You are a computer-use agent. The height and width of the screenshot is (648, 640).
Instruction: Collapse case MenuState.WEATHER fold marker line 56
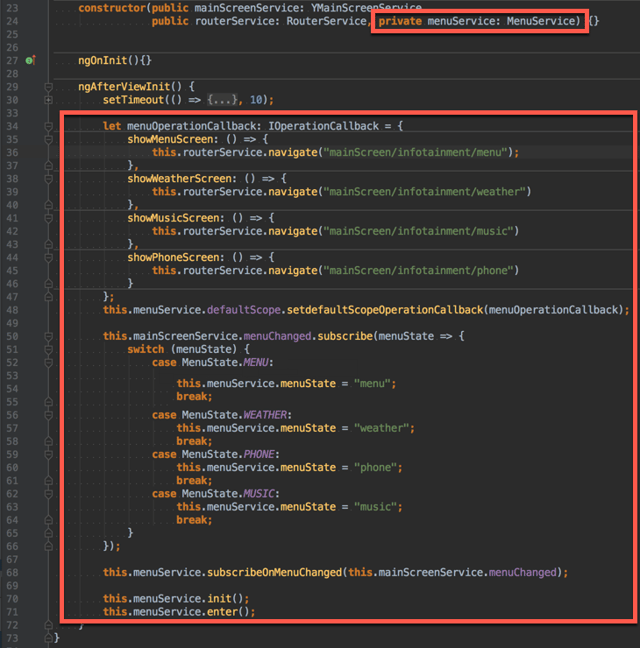48,415
